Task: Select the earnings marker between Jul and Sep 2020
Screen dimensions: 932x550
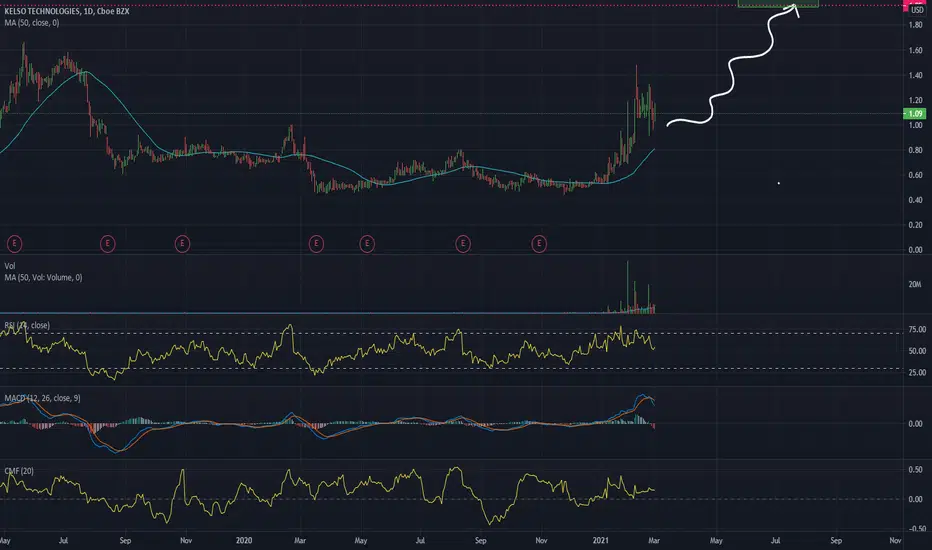Action: click(463, 243)
